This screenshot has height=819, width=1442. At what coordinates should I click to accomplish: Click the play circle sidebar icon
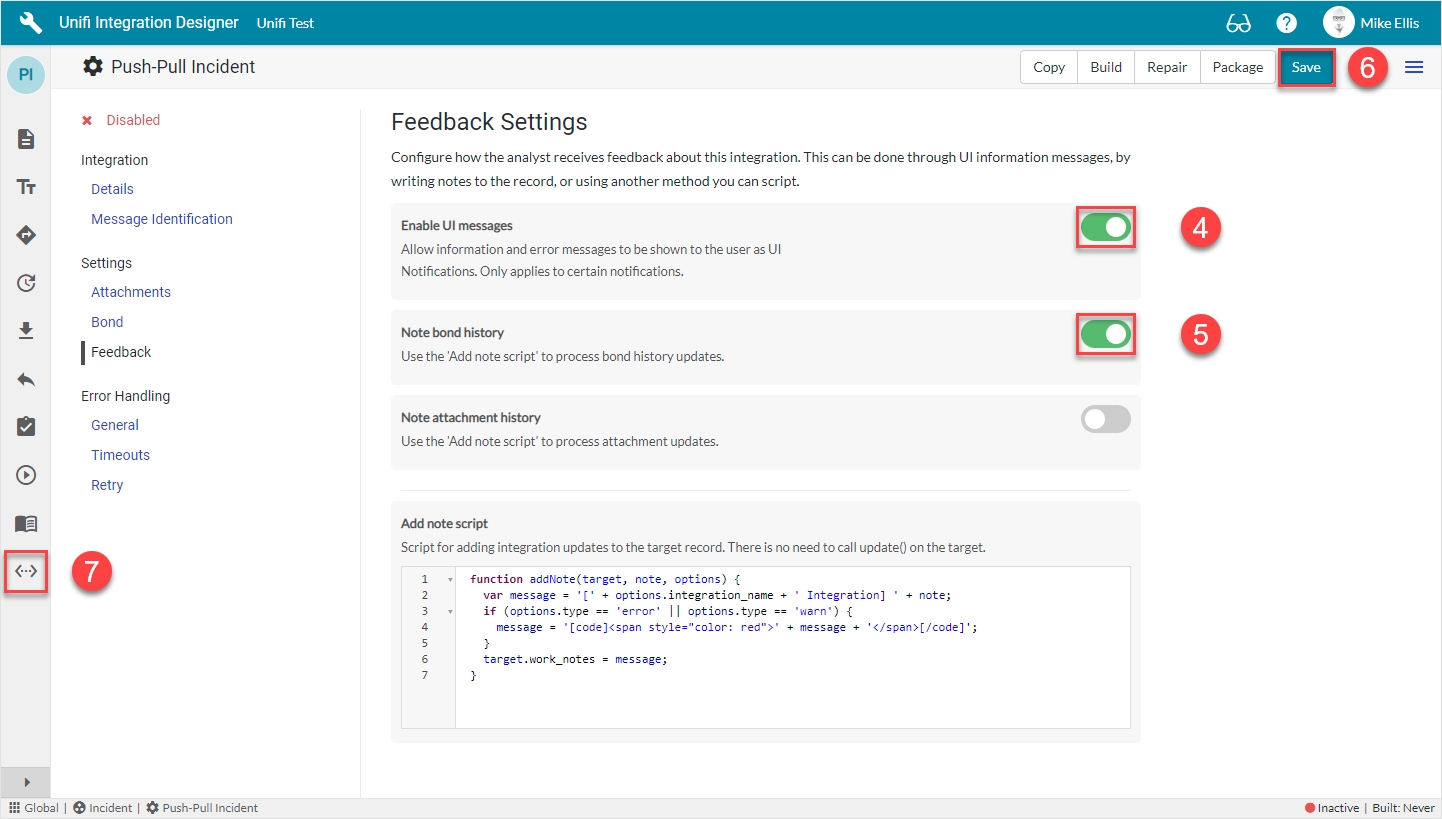26,475
